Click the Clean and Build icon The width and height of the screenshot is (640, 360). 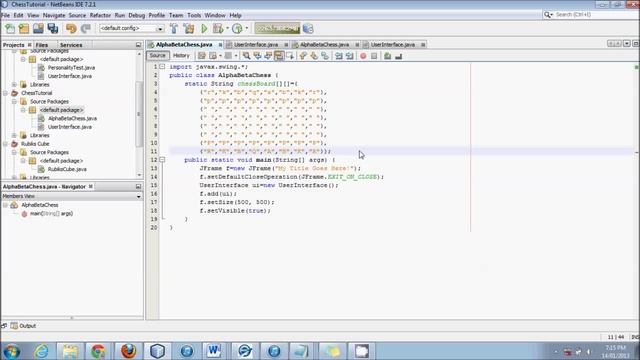(x=189, y=29)
